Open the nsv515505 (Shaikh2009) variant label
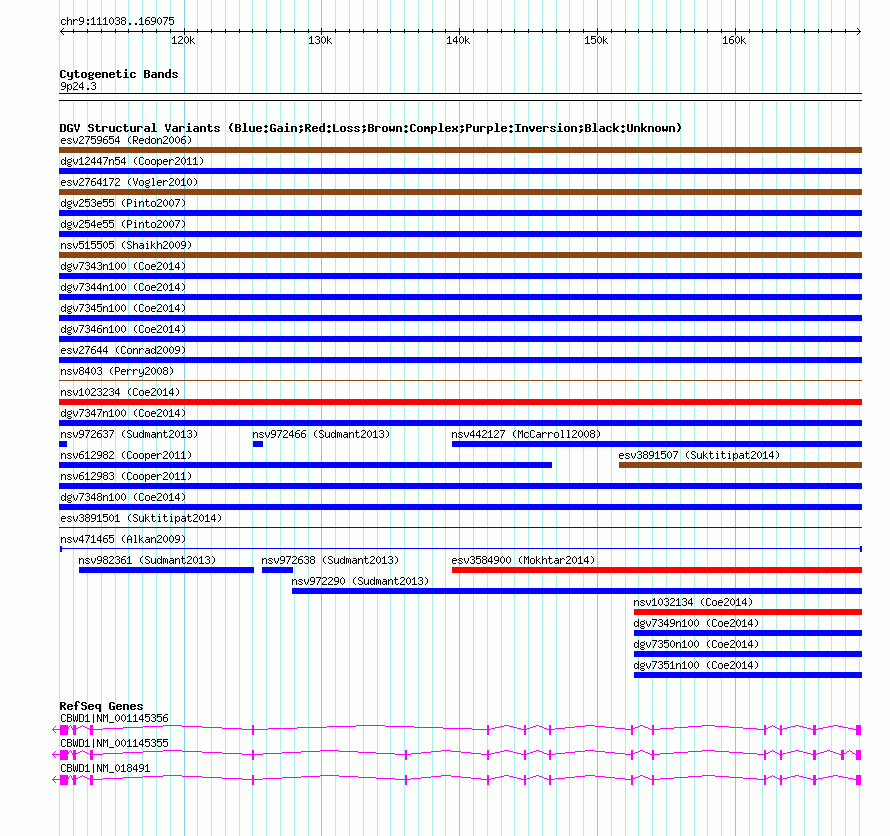890x836 pixels. (126, 245)
